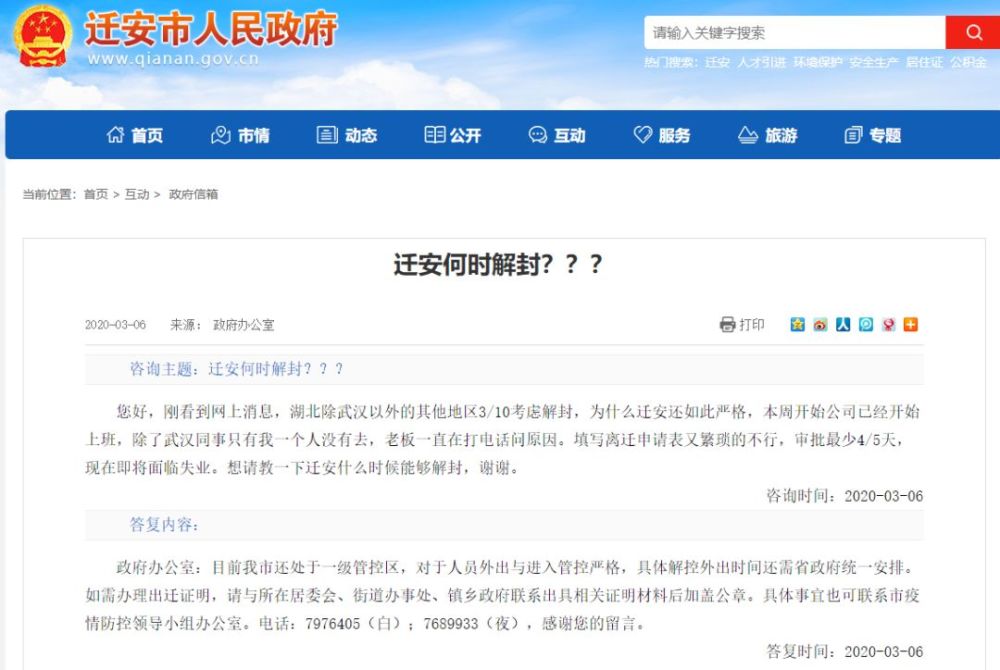Screen dimensions: 1000x670
Task: Click the red search magnifier button
Action: click(x=973, y=33)
